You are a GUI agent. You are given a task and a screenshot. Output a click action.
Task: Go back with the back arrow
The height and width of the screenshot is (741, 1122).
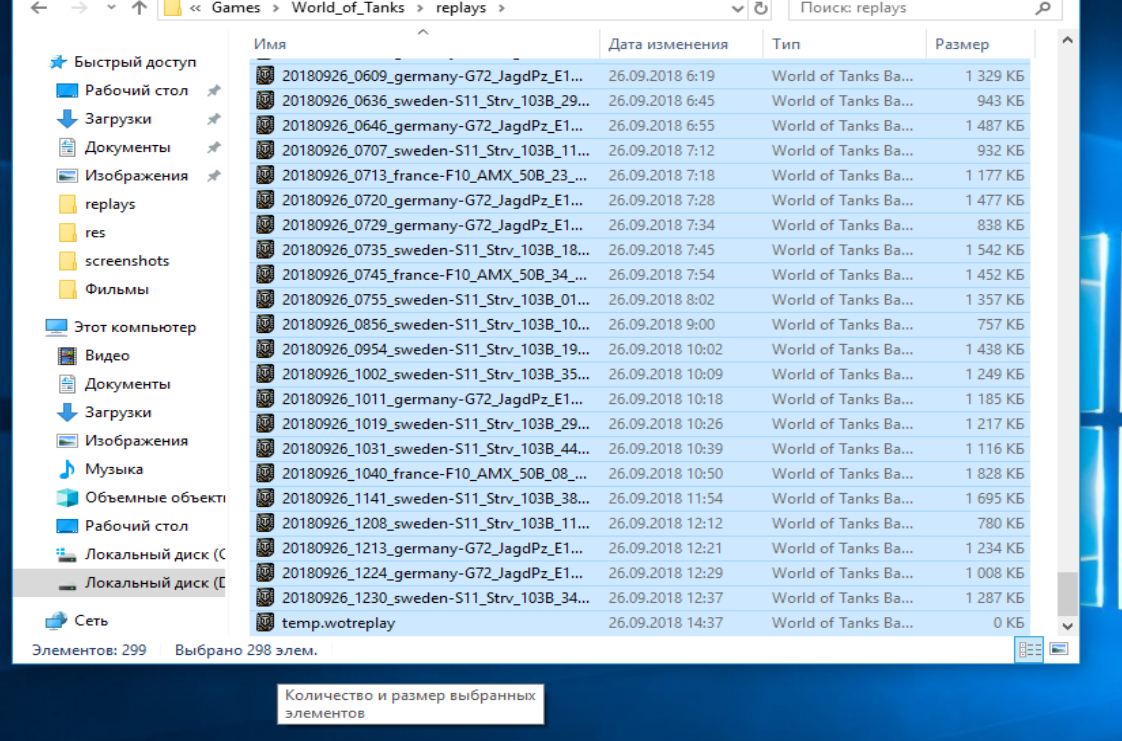click(x=39, y=8)
